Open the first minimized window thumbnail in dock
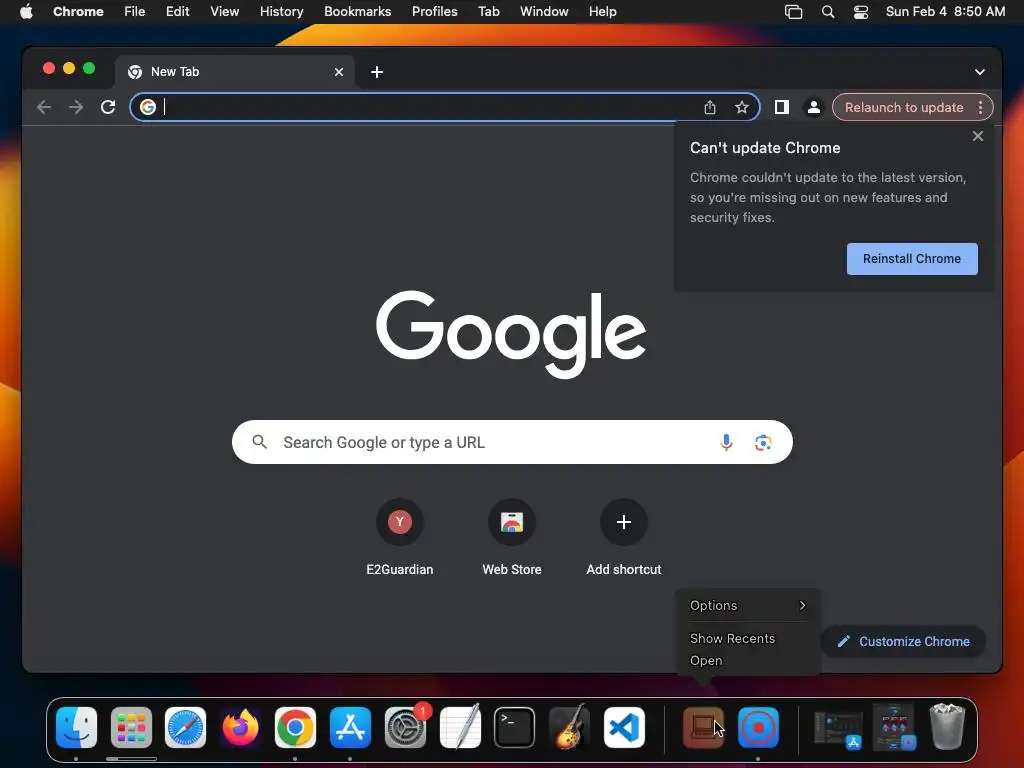This screenshot has height=768, width=1024. [x=839, y=727]
